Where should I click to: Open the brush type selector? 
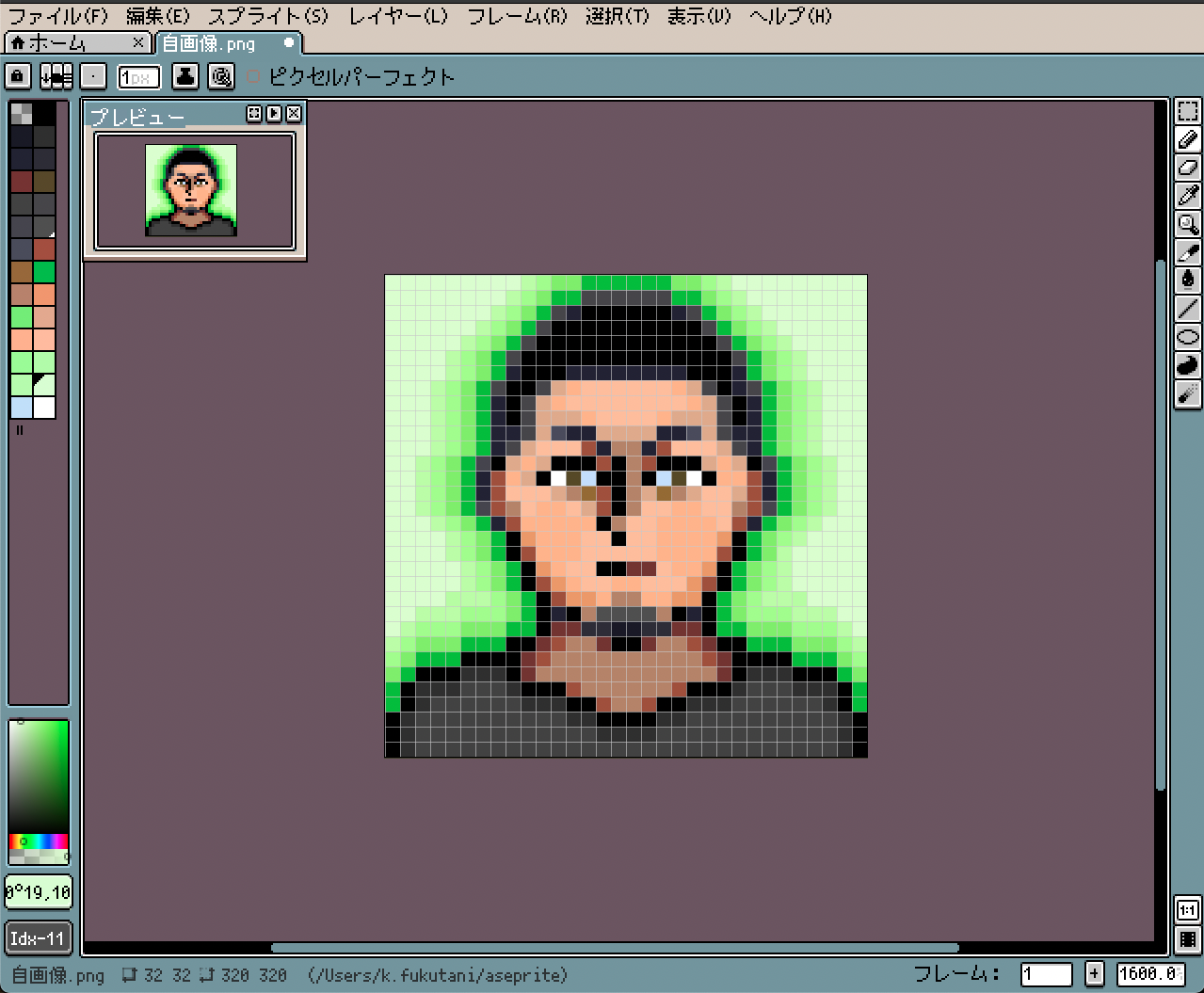click(93, 76)
